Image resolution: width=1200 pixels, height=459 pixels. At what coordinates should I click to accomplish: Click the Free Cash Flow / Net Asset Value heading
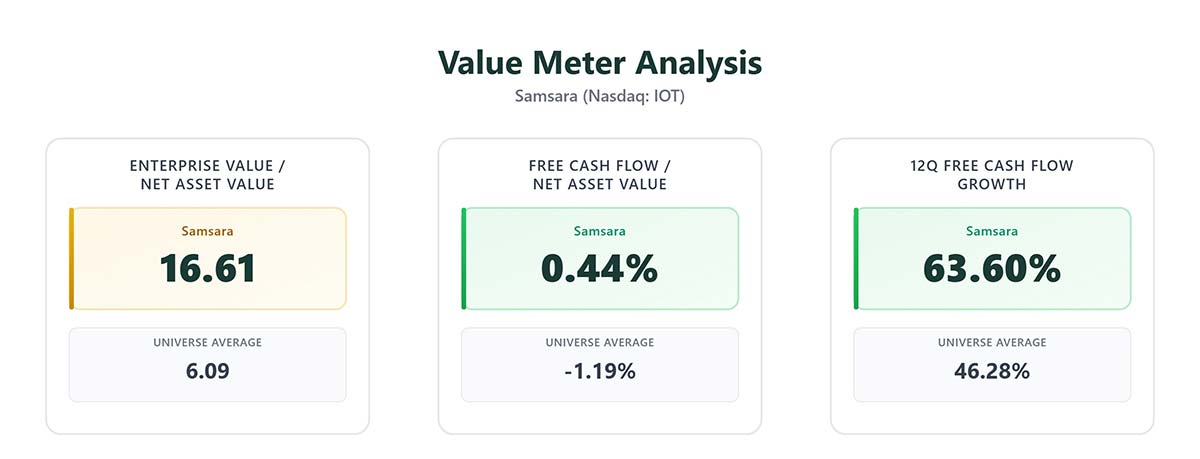pyautogui.click(x=600, y=175)
